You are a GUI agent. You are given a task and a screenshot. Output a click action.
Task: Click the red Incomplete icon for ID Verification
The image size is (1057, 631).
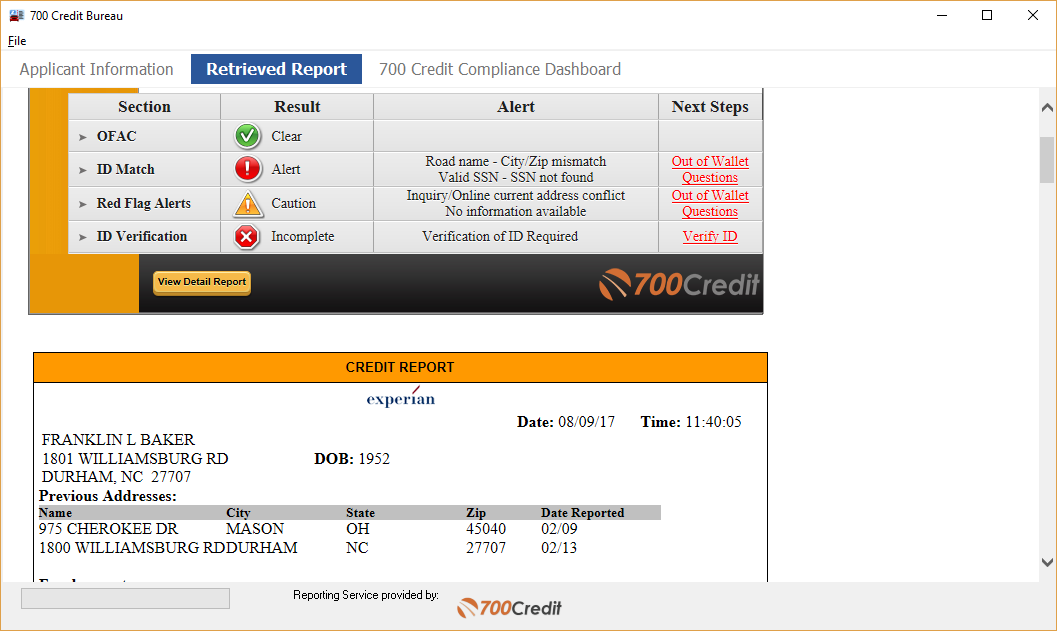(x=247, y=236)
